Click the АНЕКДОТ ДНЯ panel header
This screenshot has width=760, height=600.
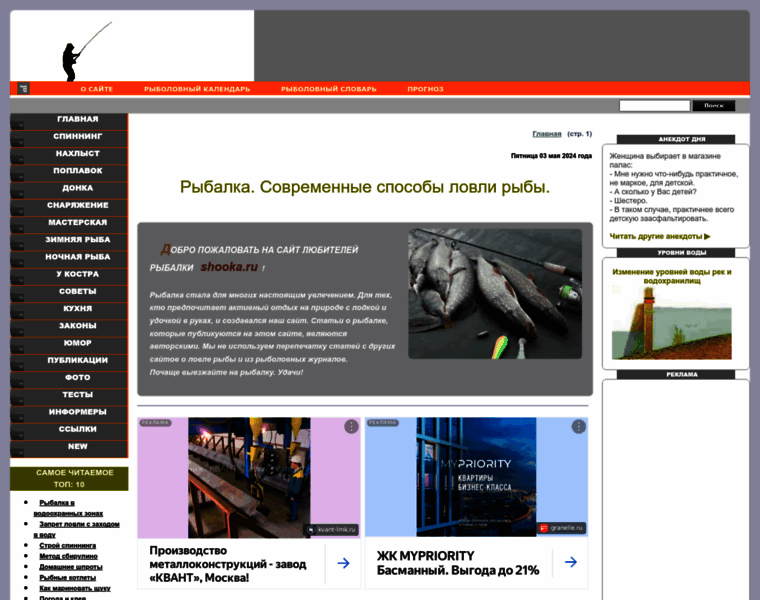point(676,139)
